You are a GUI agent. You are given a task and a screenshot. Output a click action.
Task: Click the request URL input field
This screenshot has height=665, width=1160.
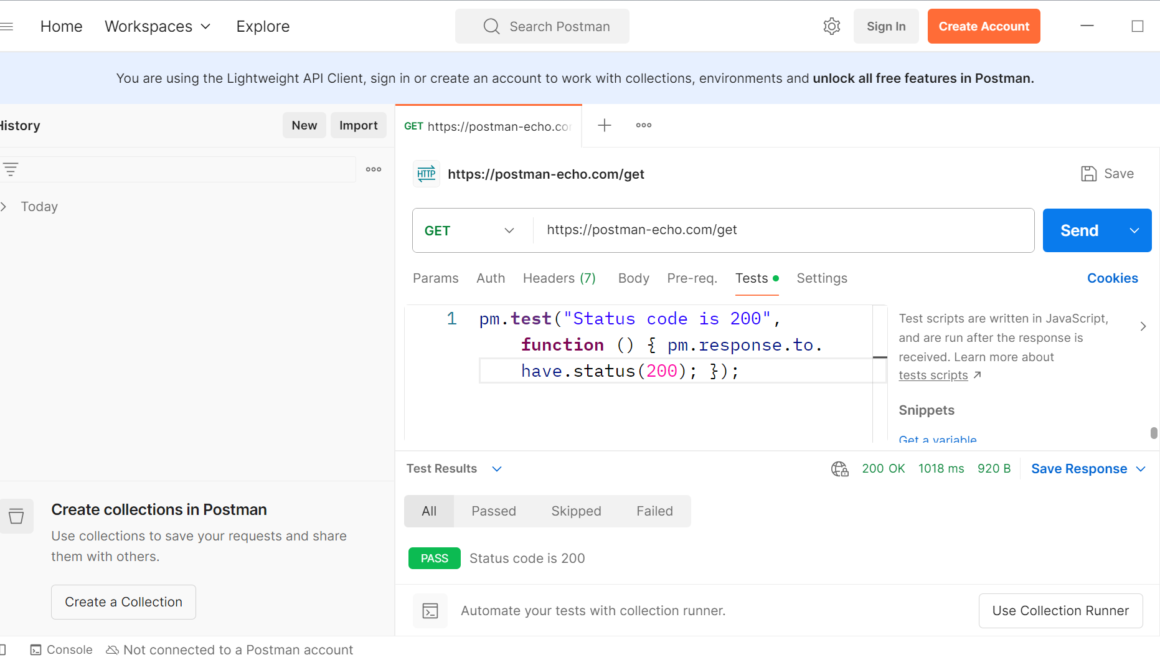[x=783, y=230]
